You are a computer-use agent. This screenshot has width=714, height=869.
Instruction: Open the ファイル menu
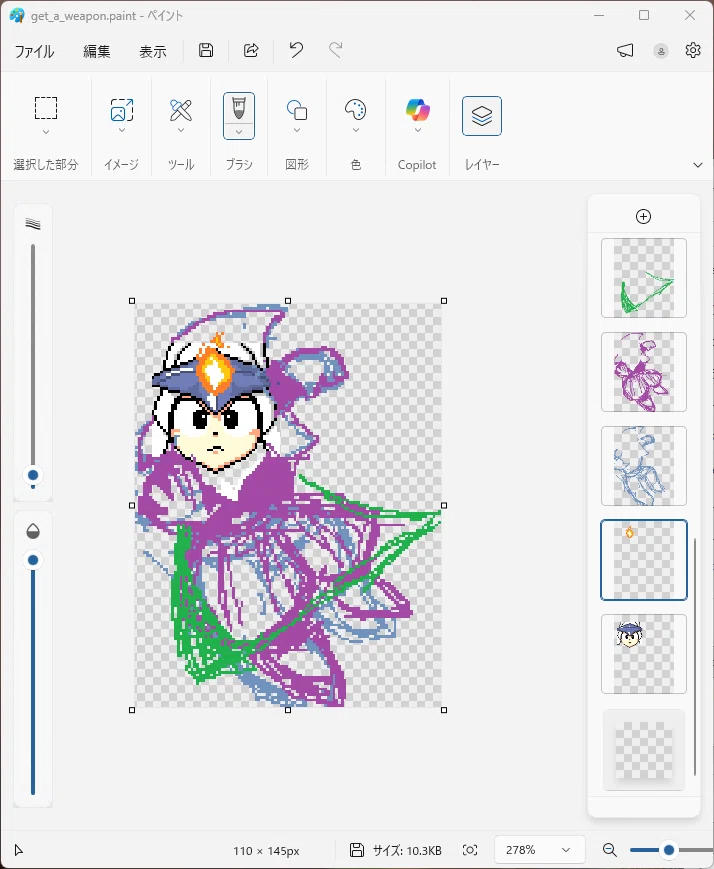34,52
